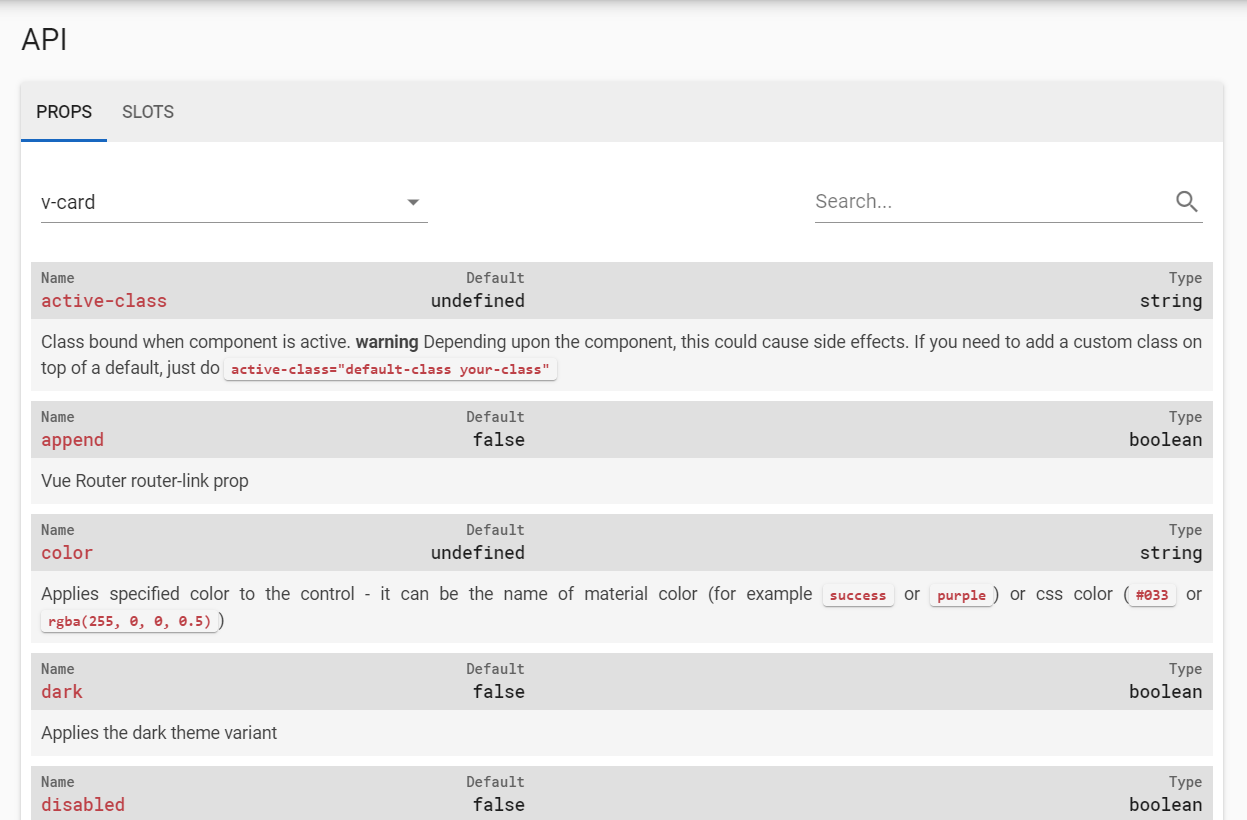This screenshot has height=820, width=1247.
Task: Select the PROPS tab
Action: click(63, 112)
